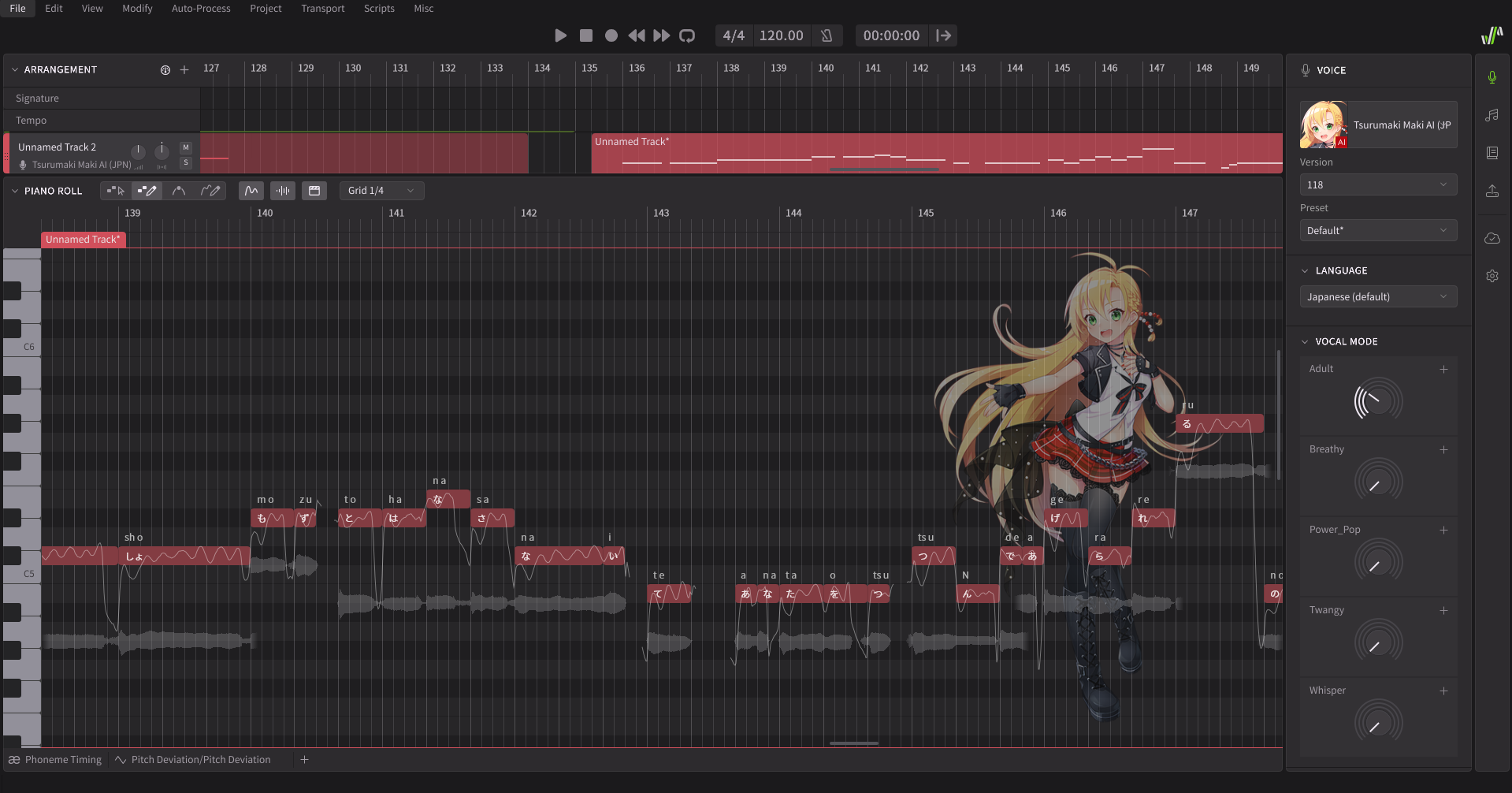Open the Version 118 dropdown
This screenshot has height=793, width=1512.
click(x=1378, y=184)
